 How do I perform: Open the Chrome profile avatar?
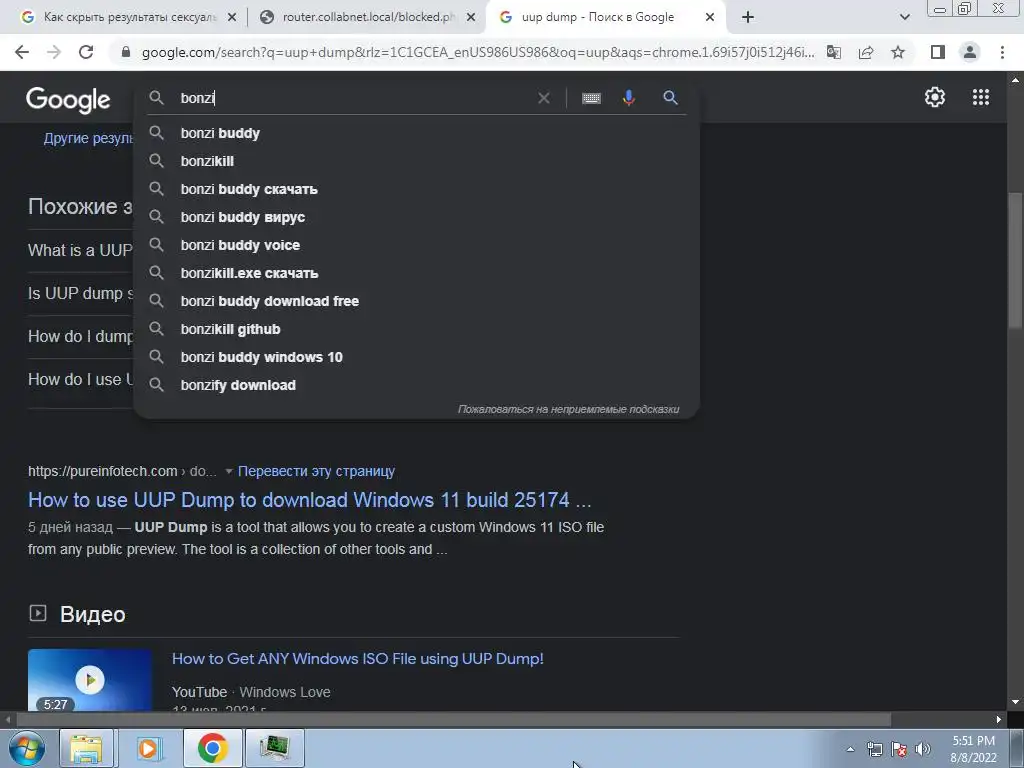970,52
